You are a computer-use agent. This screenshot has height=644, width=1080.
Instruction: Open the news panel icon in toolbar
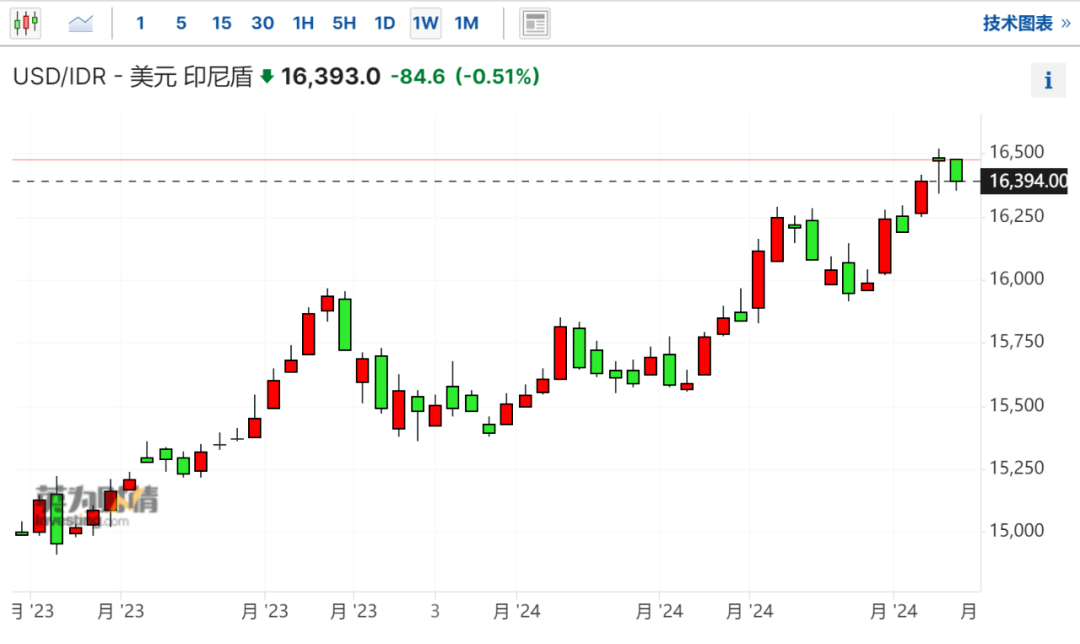click(x=535, y=22)
